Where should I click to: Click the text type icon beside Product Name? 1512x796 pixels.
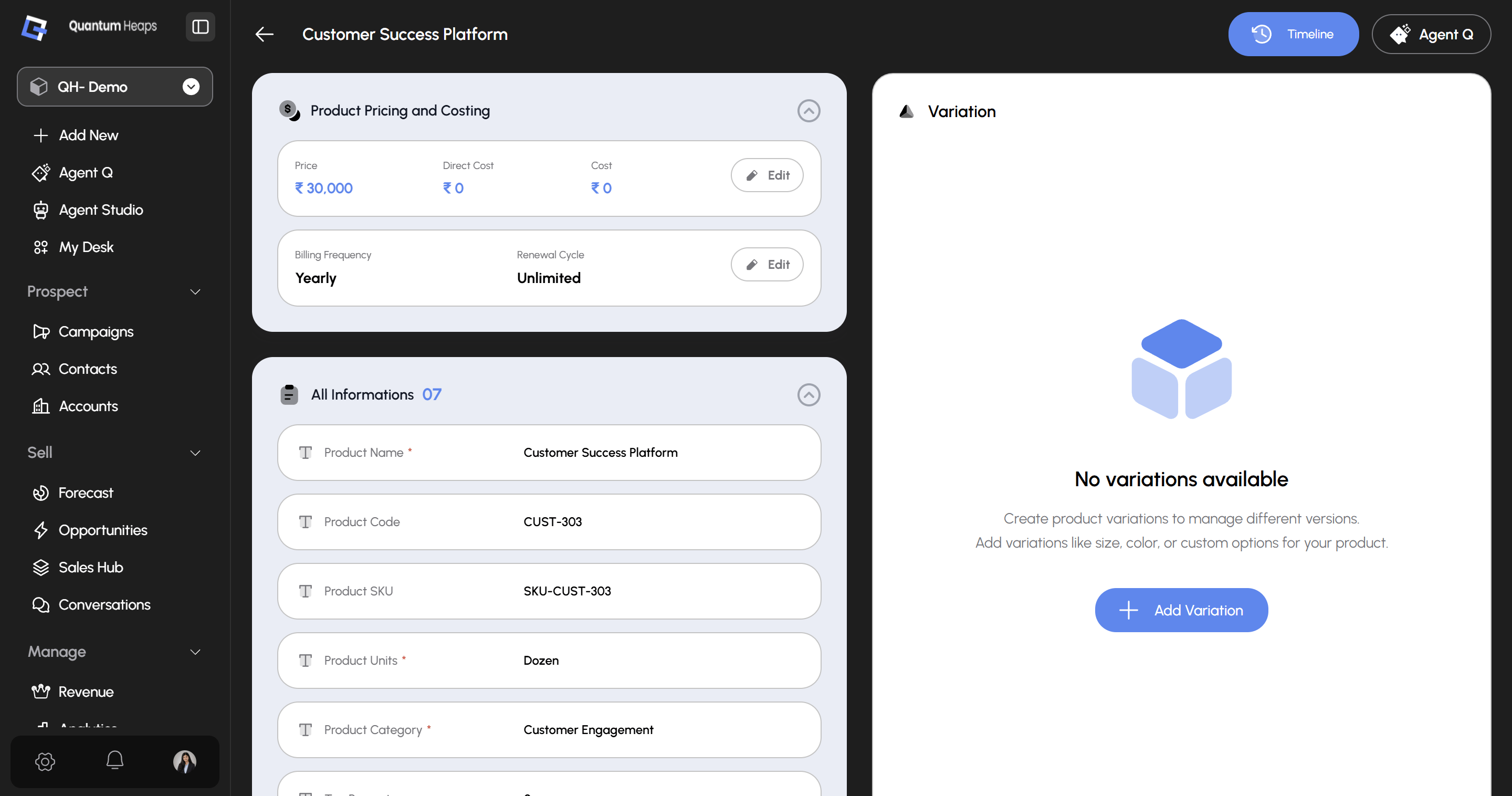click(305, 453)
